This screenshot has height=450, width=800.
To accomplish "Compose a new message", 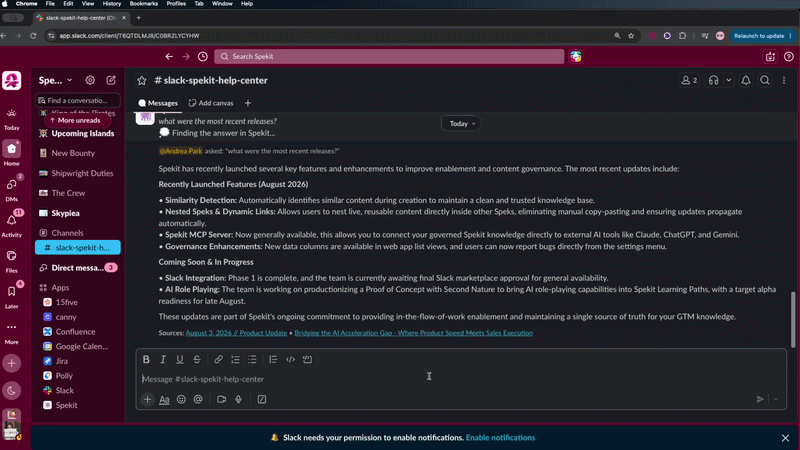I will point(111,80).
